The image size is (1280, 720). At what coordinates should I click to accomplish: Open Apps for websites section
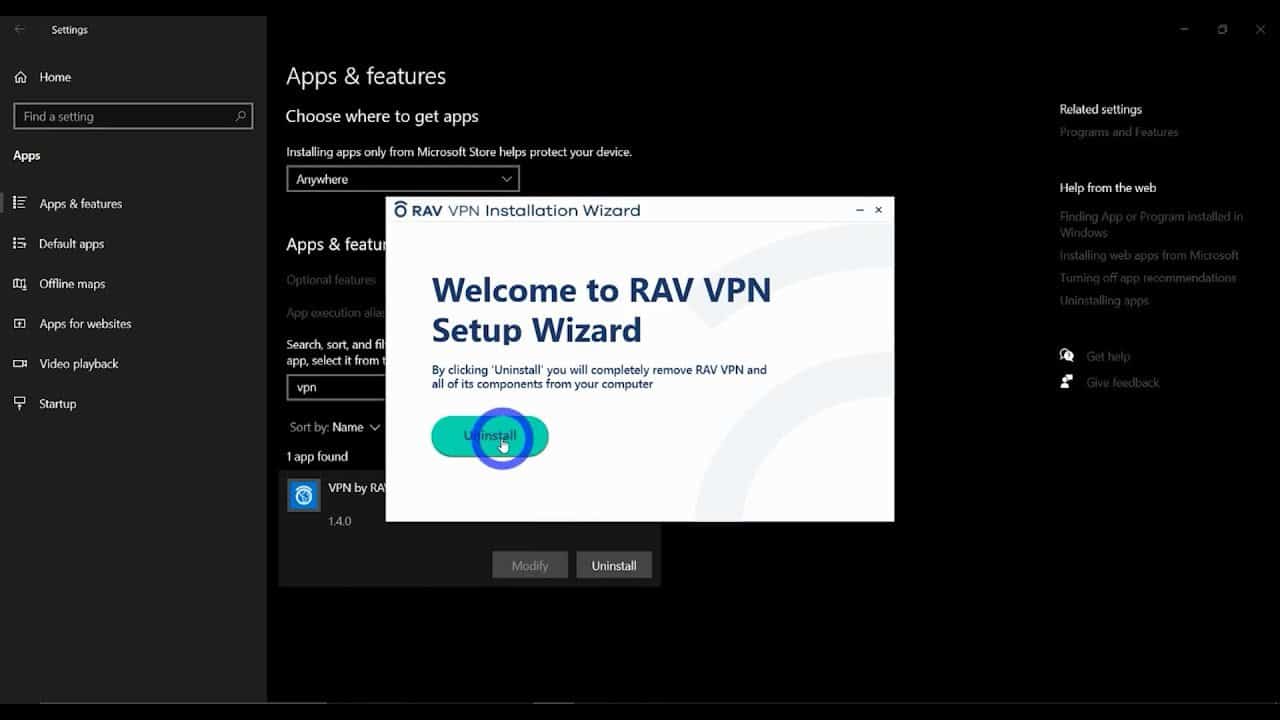pyautogui.click(x=85, y=323)
